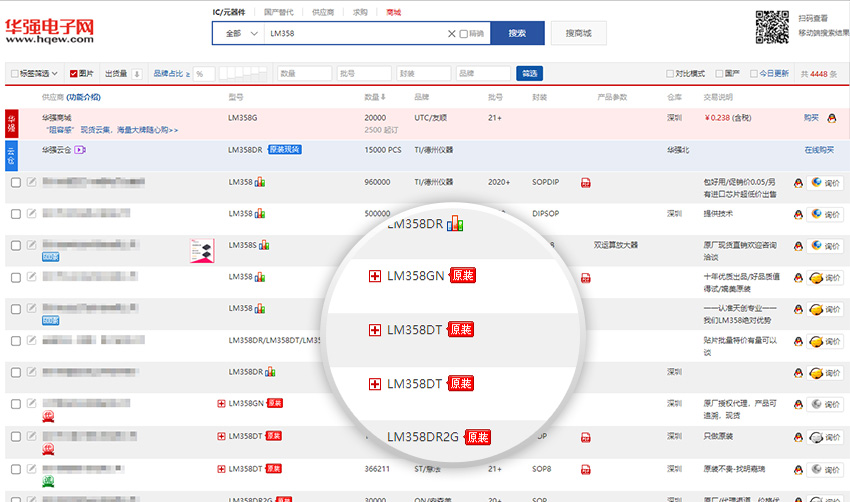The width and height of the screenshot is (850, 502).
Task: Sort by 出货量 using the down-arrow icon
Action: (x=137, y=74)
